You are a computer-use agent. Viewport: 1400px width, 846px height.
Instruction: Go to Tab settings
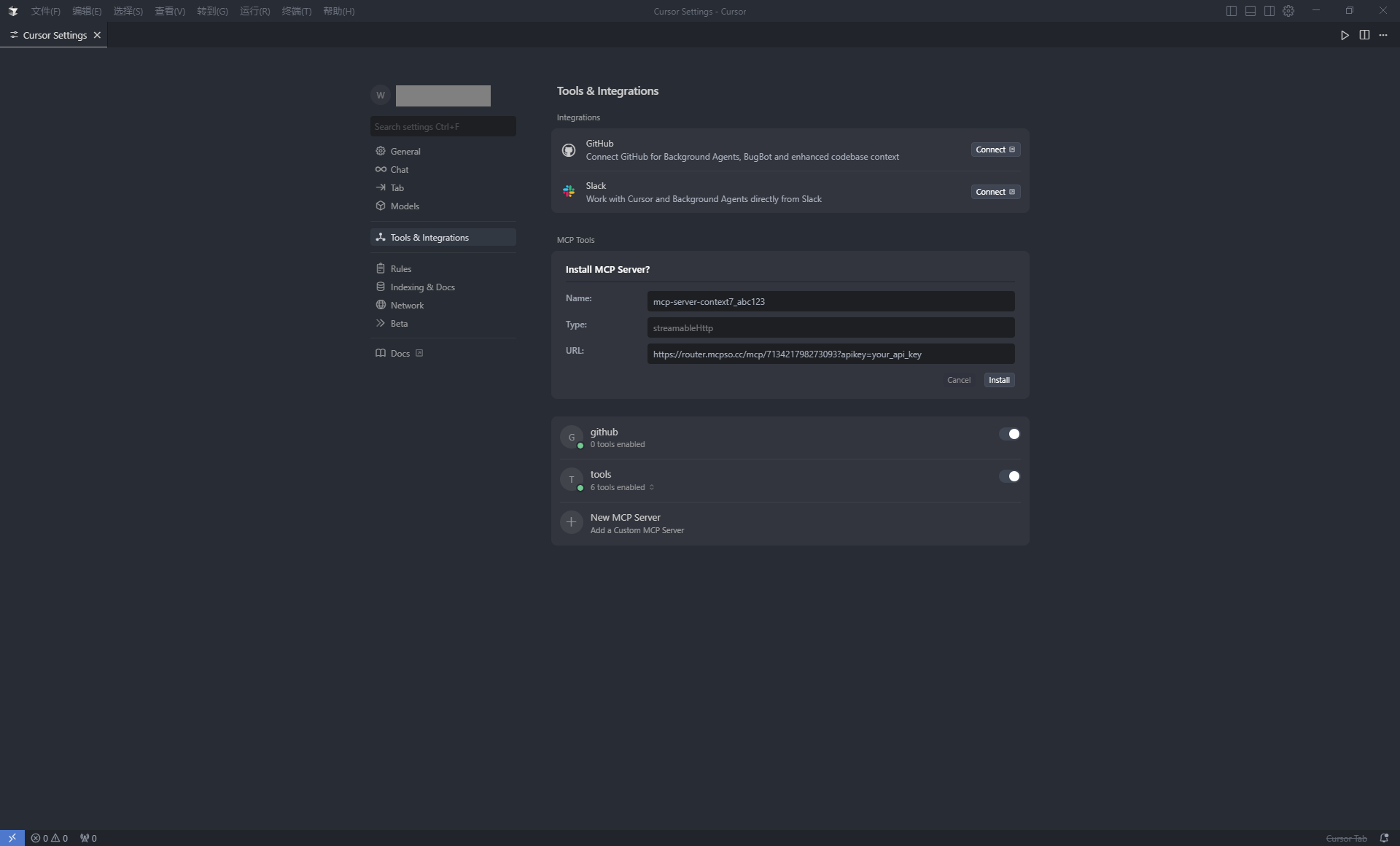(x=443, y=187)
